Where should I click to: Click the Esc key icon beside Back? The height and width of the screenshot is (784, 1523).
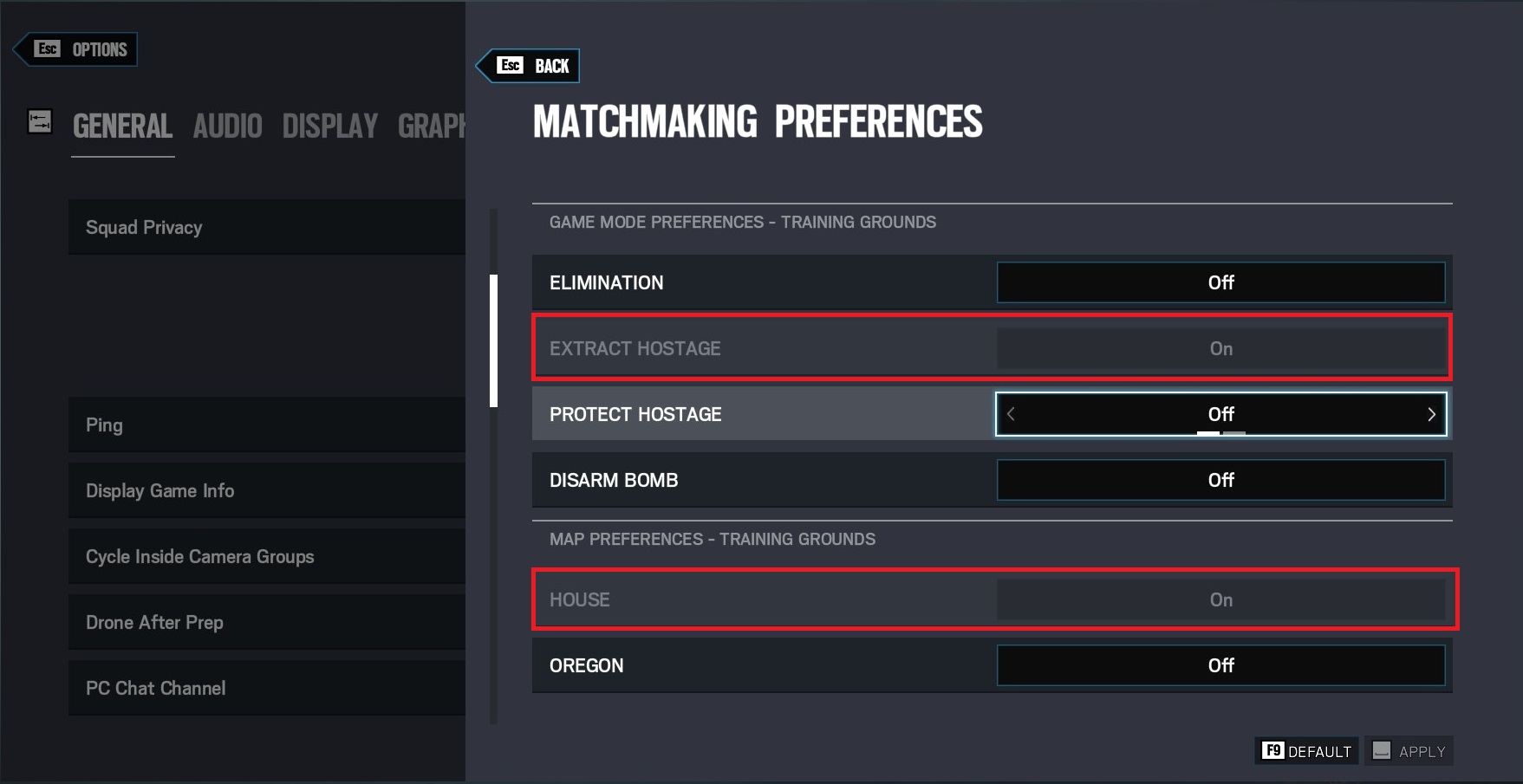510,66
